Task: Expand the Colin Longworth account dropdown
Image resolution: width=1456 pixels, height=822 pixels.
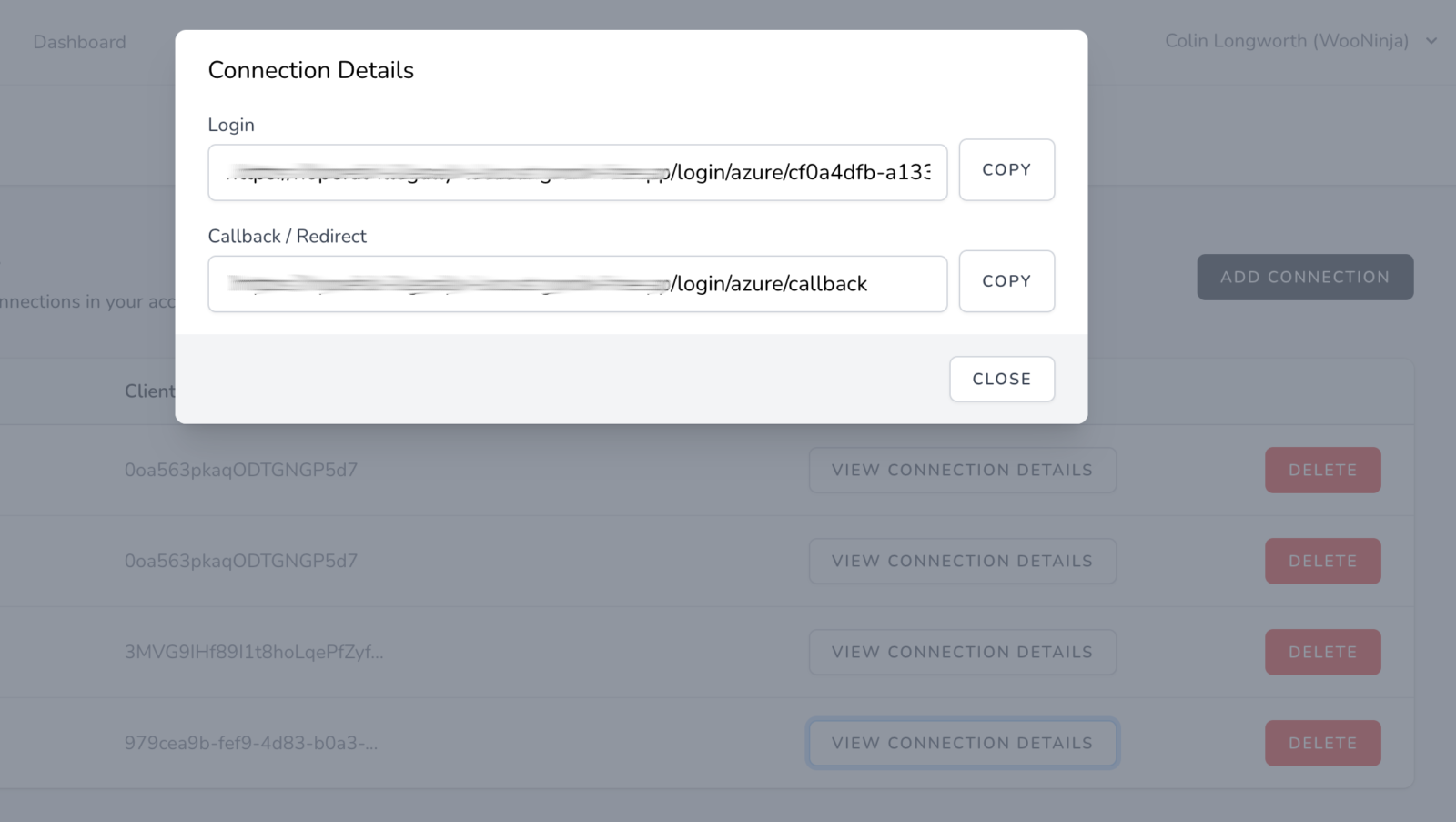Action: (x=1286, y=41)
